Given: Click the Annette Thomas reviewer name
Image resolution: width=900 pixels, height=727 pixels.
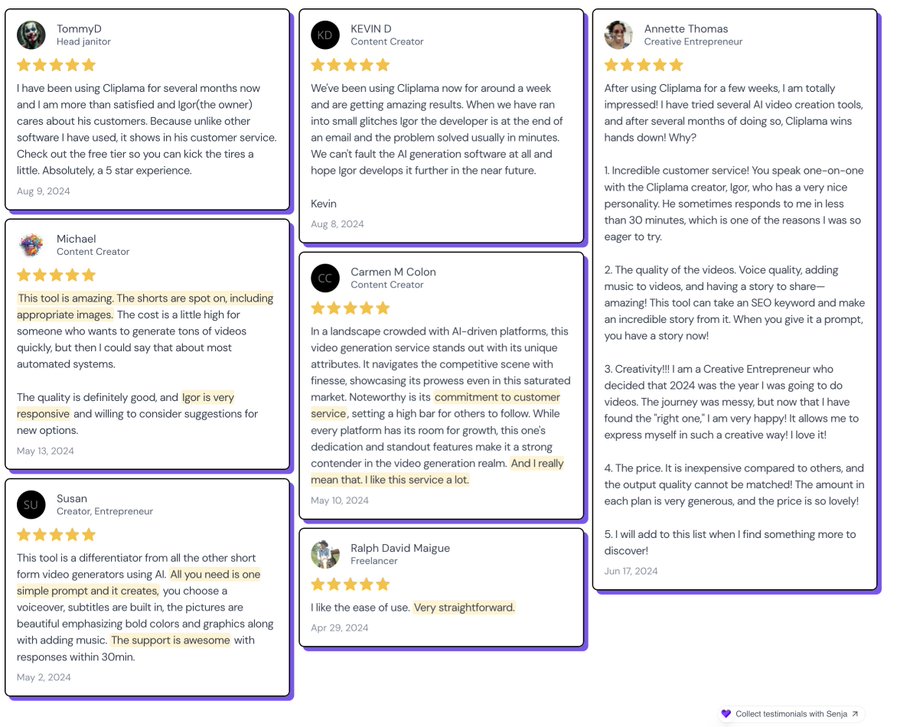Looking at the screenshot, I should 686,29.
